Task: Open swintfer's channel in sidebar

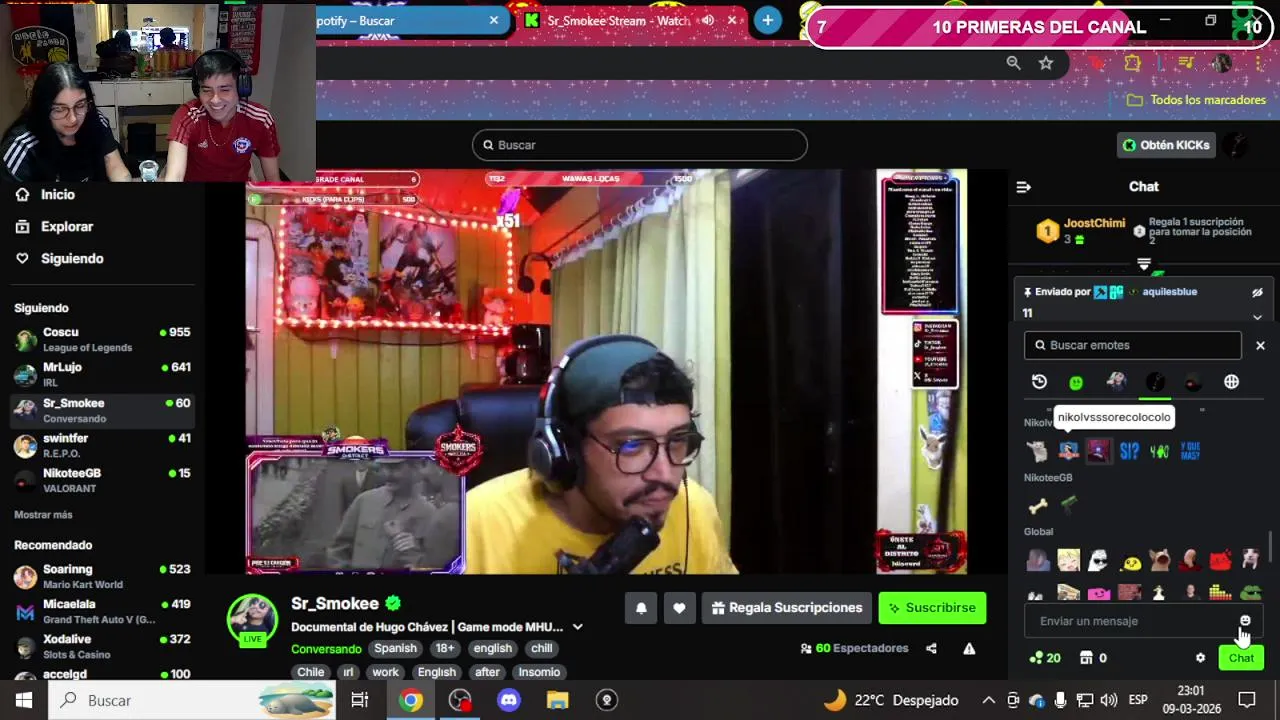Action: 100,445
